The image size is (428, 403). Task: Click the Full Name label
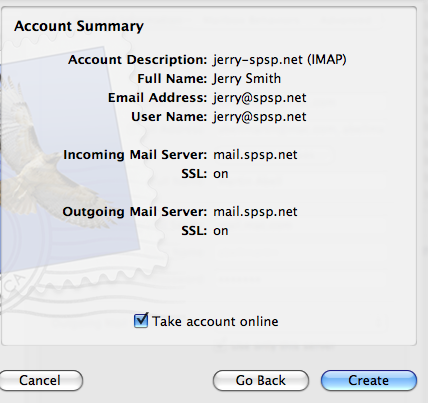pos(172,79)
